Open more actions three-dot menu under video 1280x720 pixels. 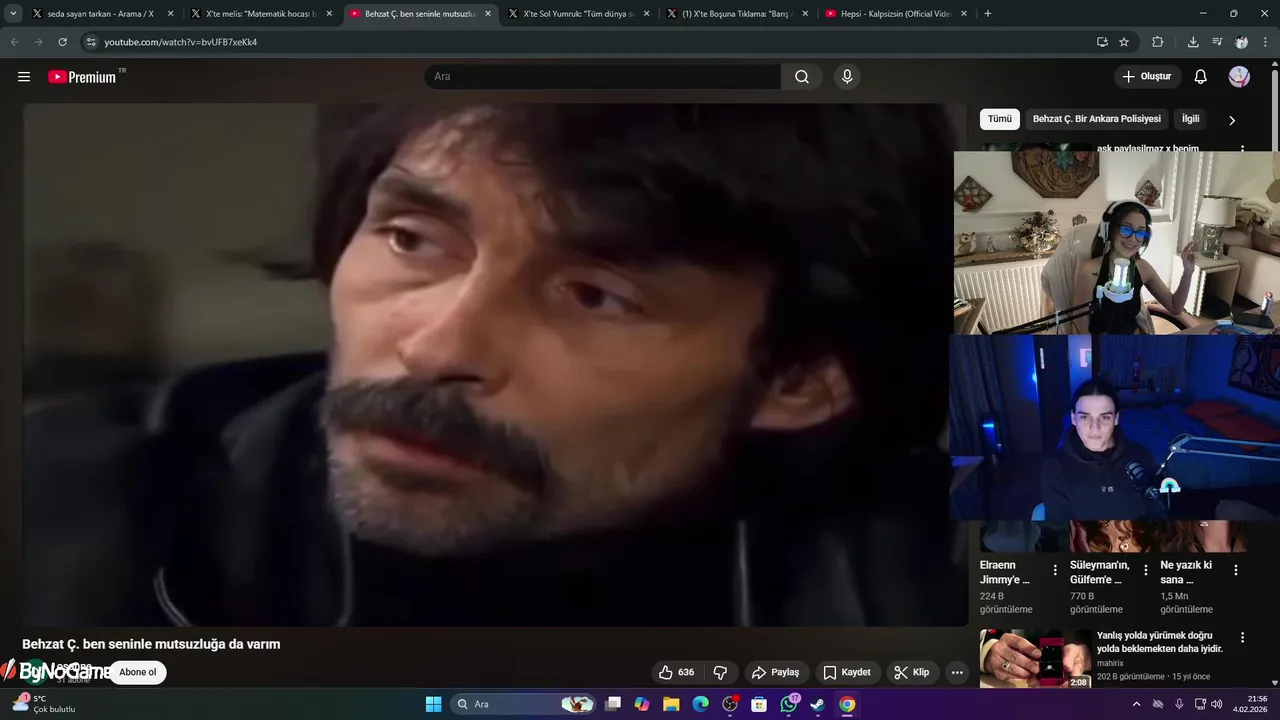[957, 672]
